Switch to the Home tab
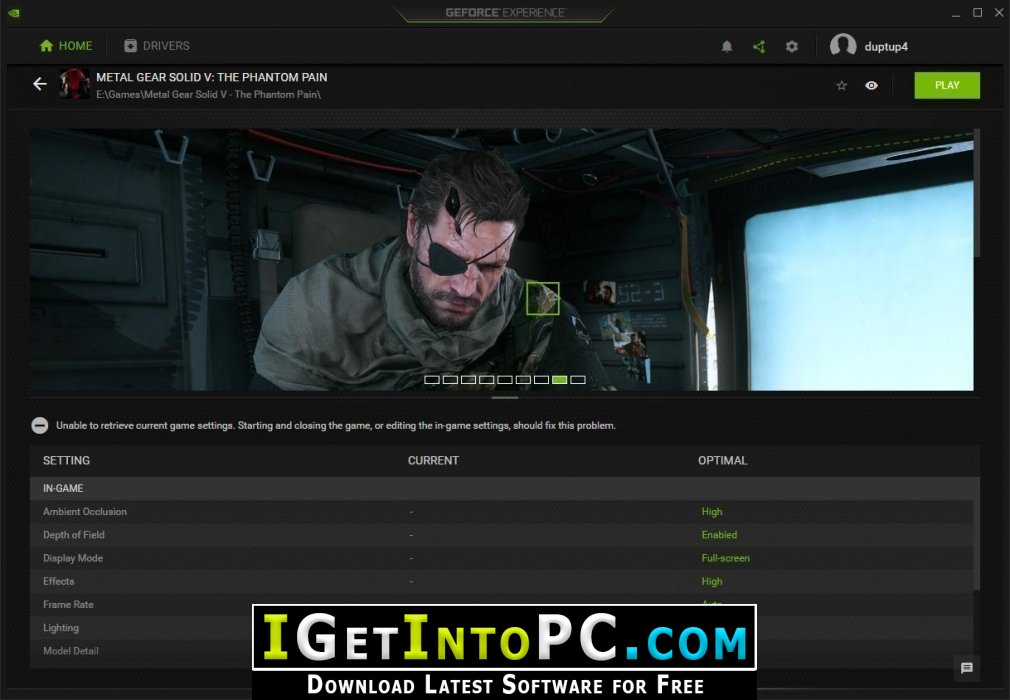The image size is (1010, 700). coord(66,46)
